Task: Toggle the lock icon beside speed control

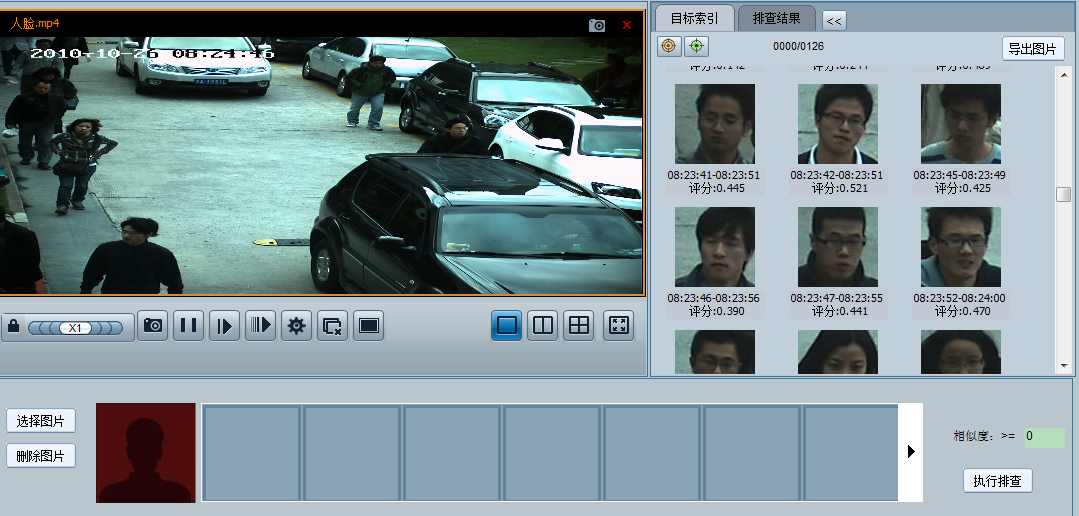Action: click(14, 327)
